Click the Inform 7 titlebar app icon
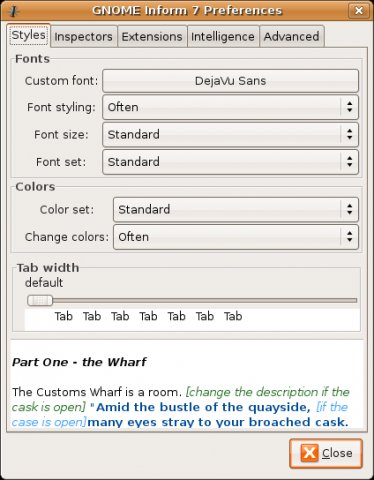The height and width of the screenshot is (480, 374). point(13,11)
